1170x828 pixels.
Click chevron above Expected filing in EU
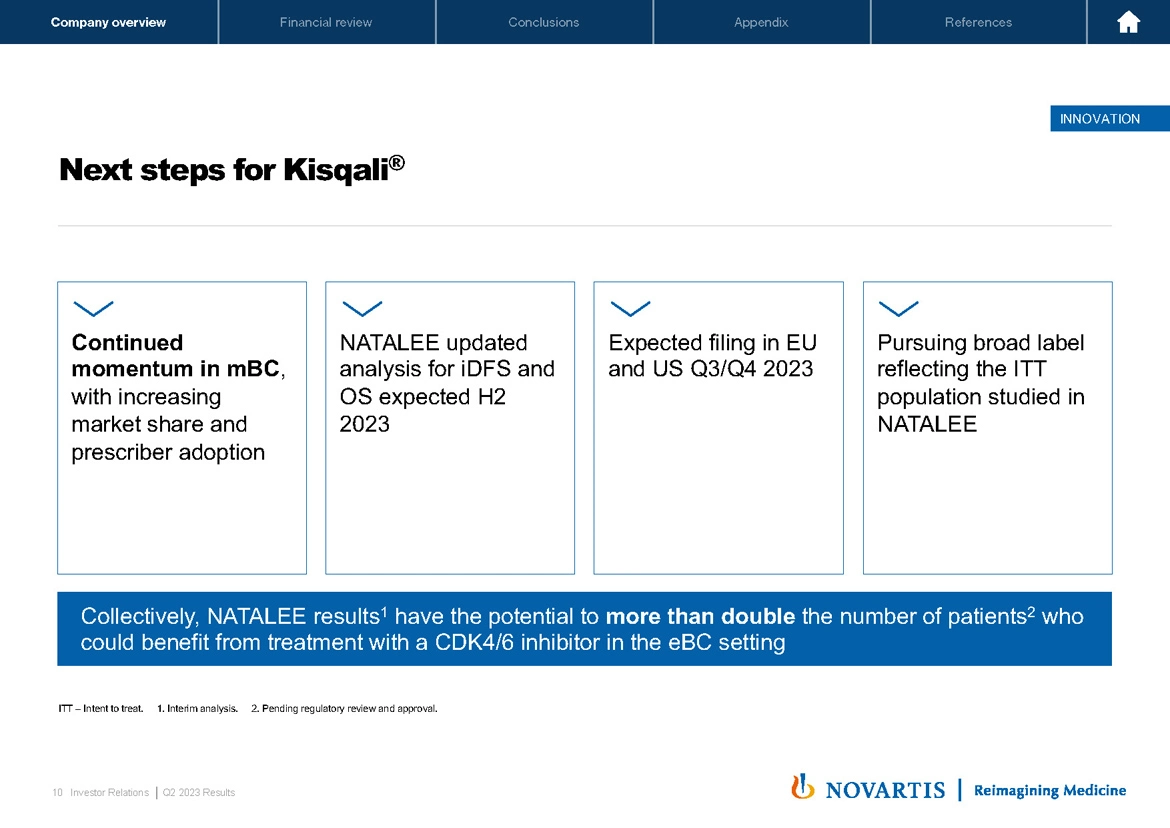click(630, 307)
